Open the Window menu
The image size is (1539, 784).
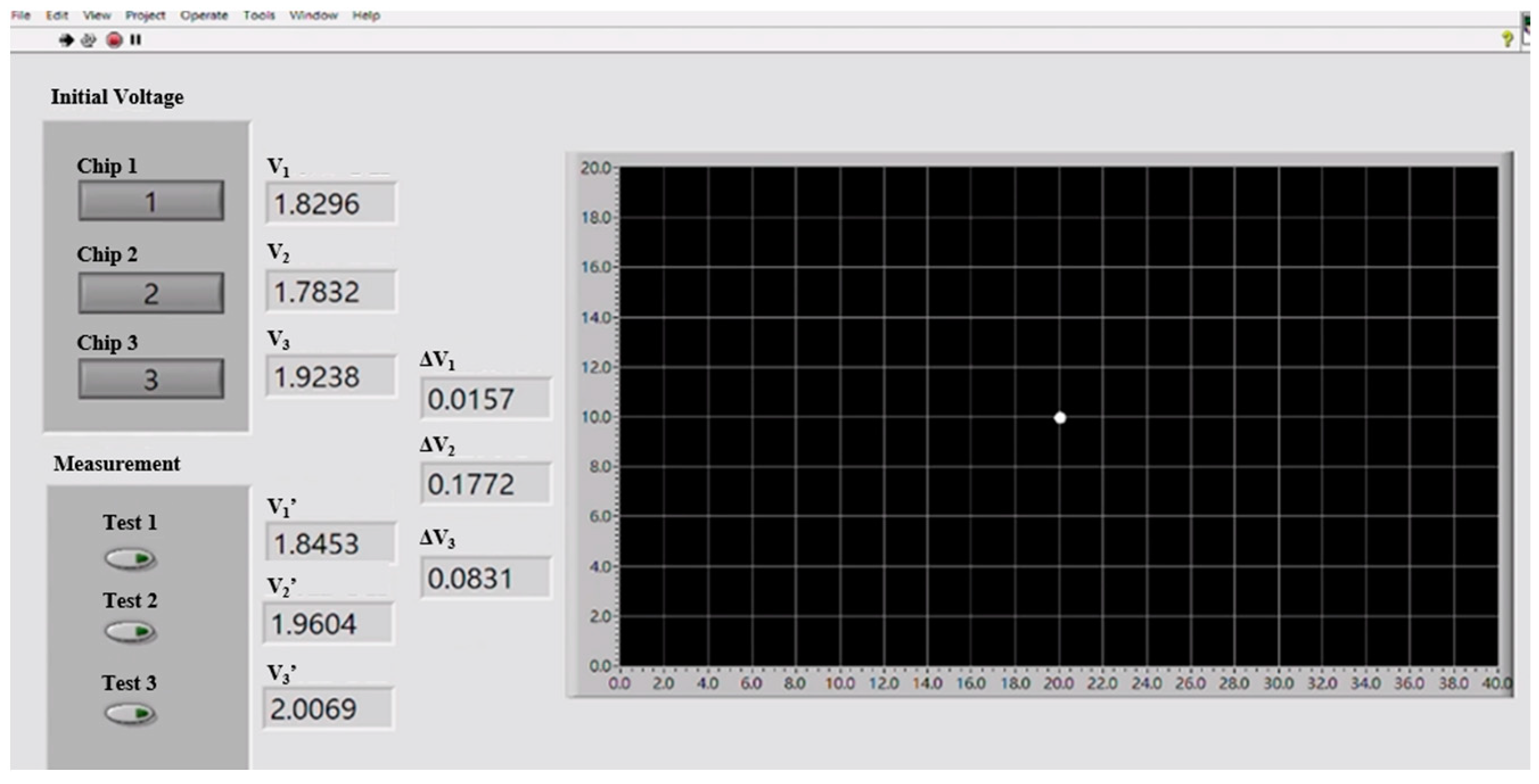(x=314, y=15)
